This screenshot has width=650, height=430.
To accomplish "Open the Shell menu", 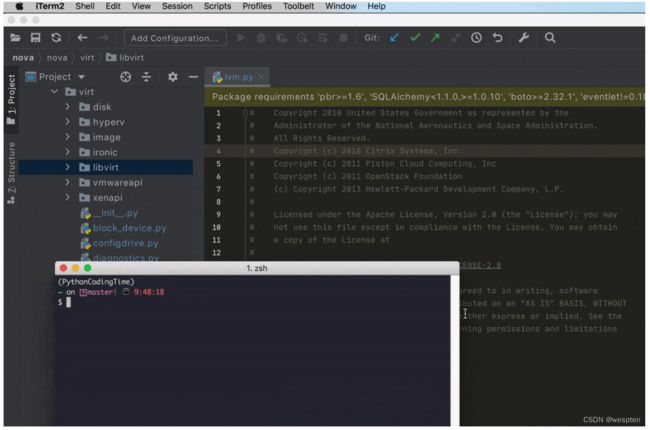I will [85, 6].
